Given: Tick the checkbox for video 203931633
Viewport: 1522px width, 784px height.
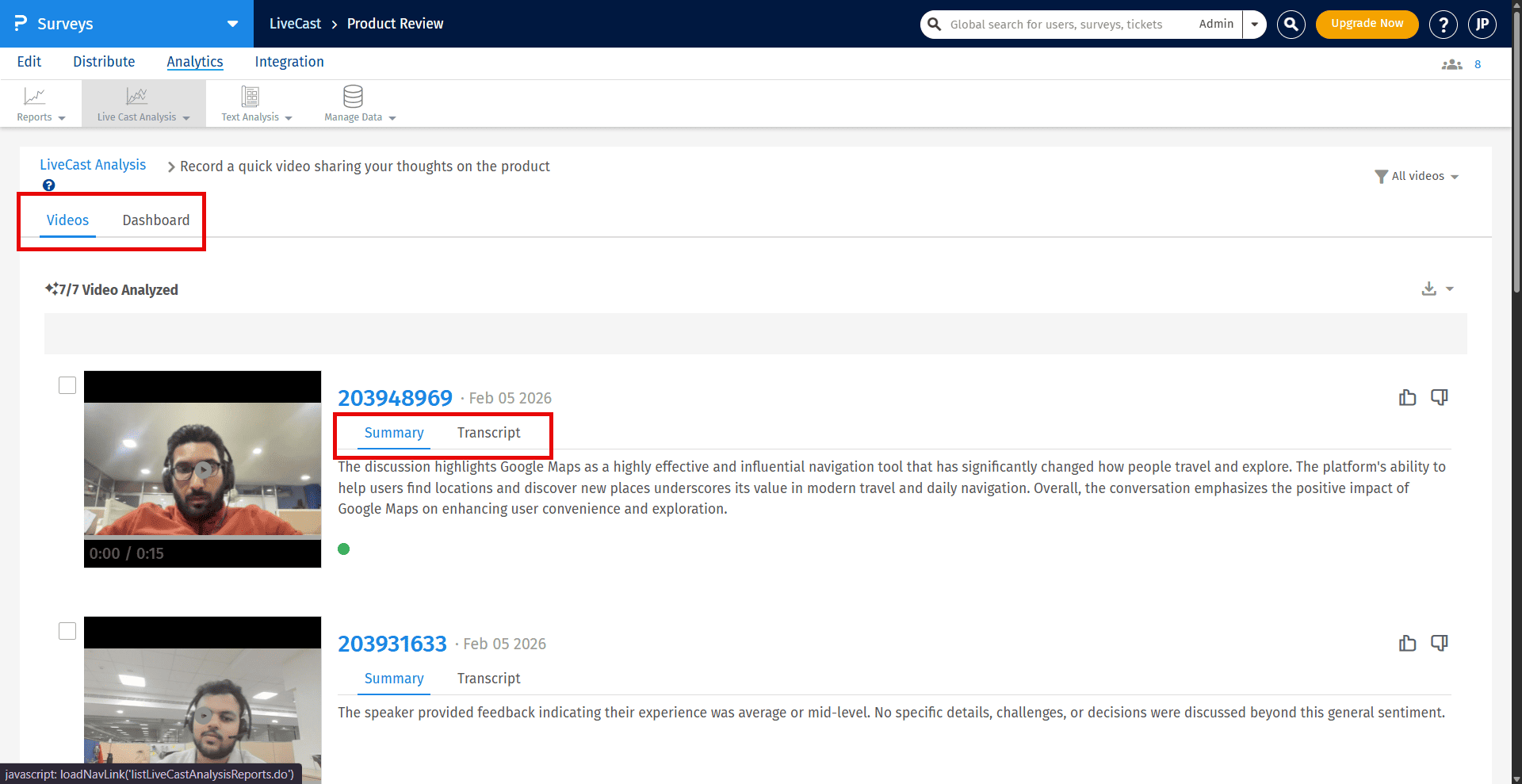Looking at the screenshot, I should pyautogui.click(x=67, y=631).
